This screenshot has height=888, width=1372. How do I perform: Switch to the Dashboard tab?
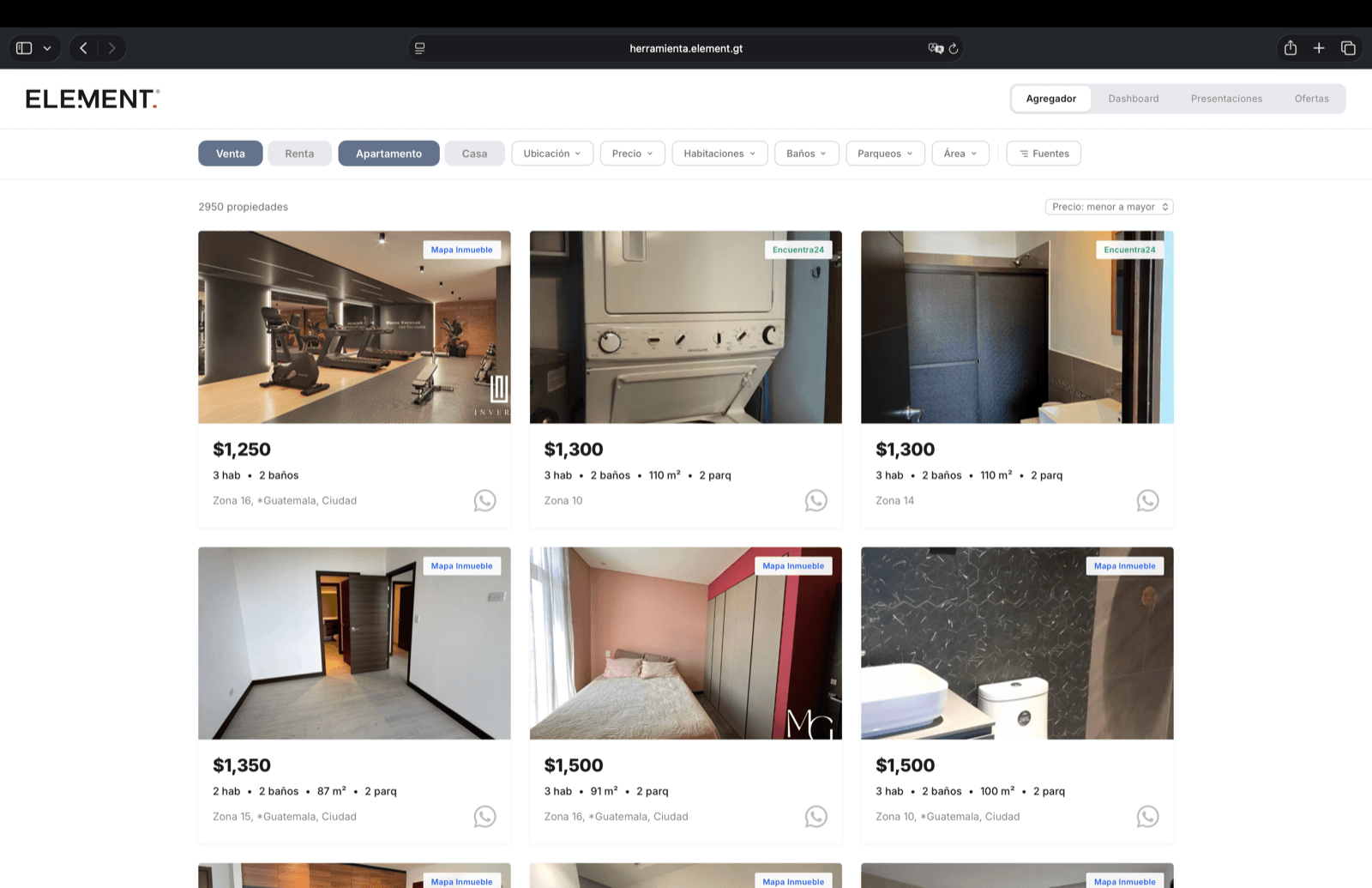[x=1134, y=98]
